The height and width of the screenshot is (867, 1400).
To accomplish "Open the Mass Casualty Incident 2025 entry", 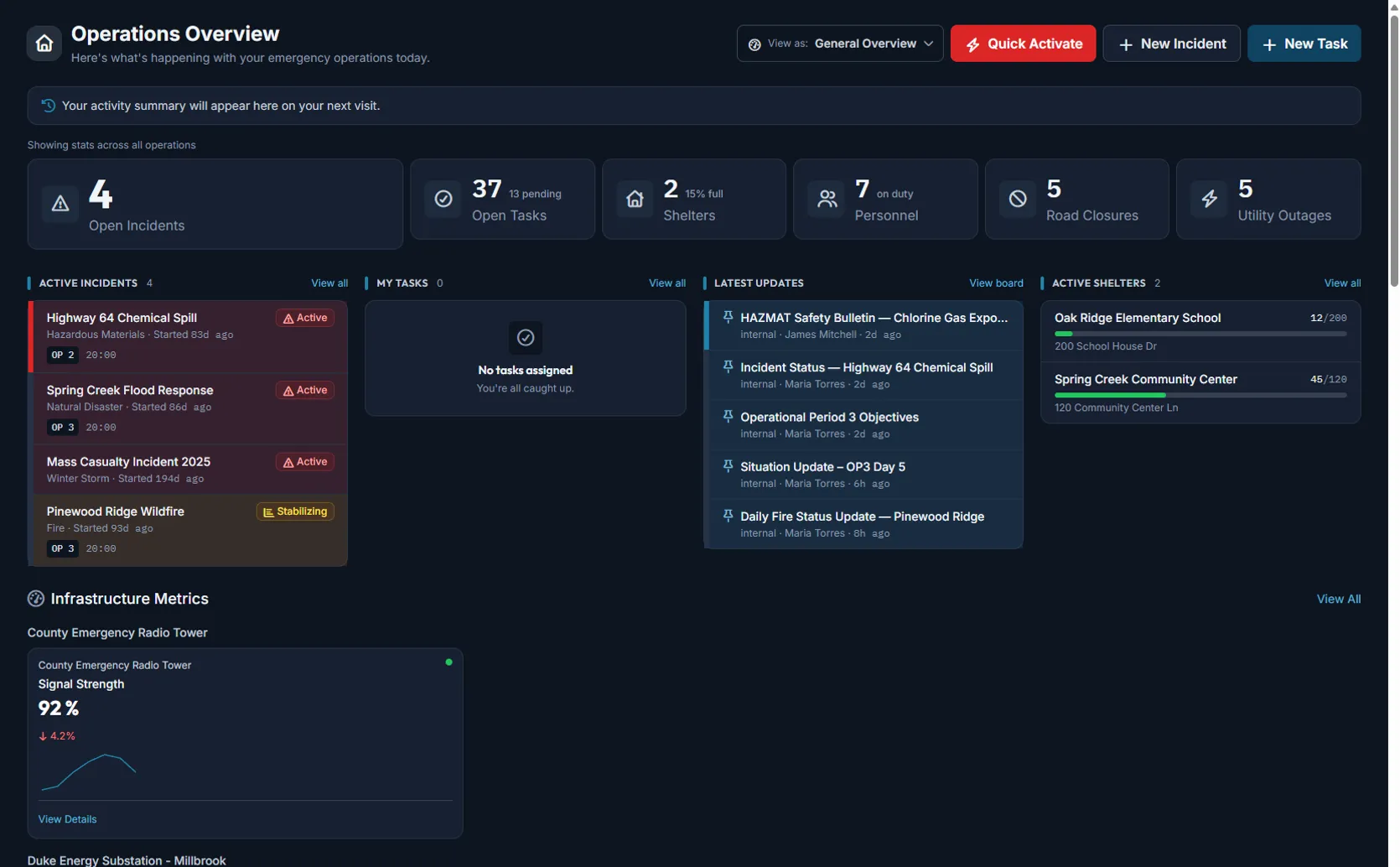I will pos(188,470).
